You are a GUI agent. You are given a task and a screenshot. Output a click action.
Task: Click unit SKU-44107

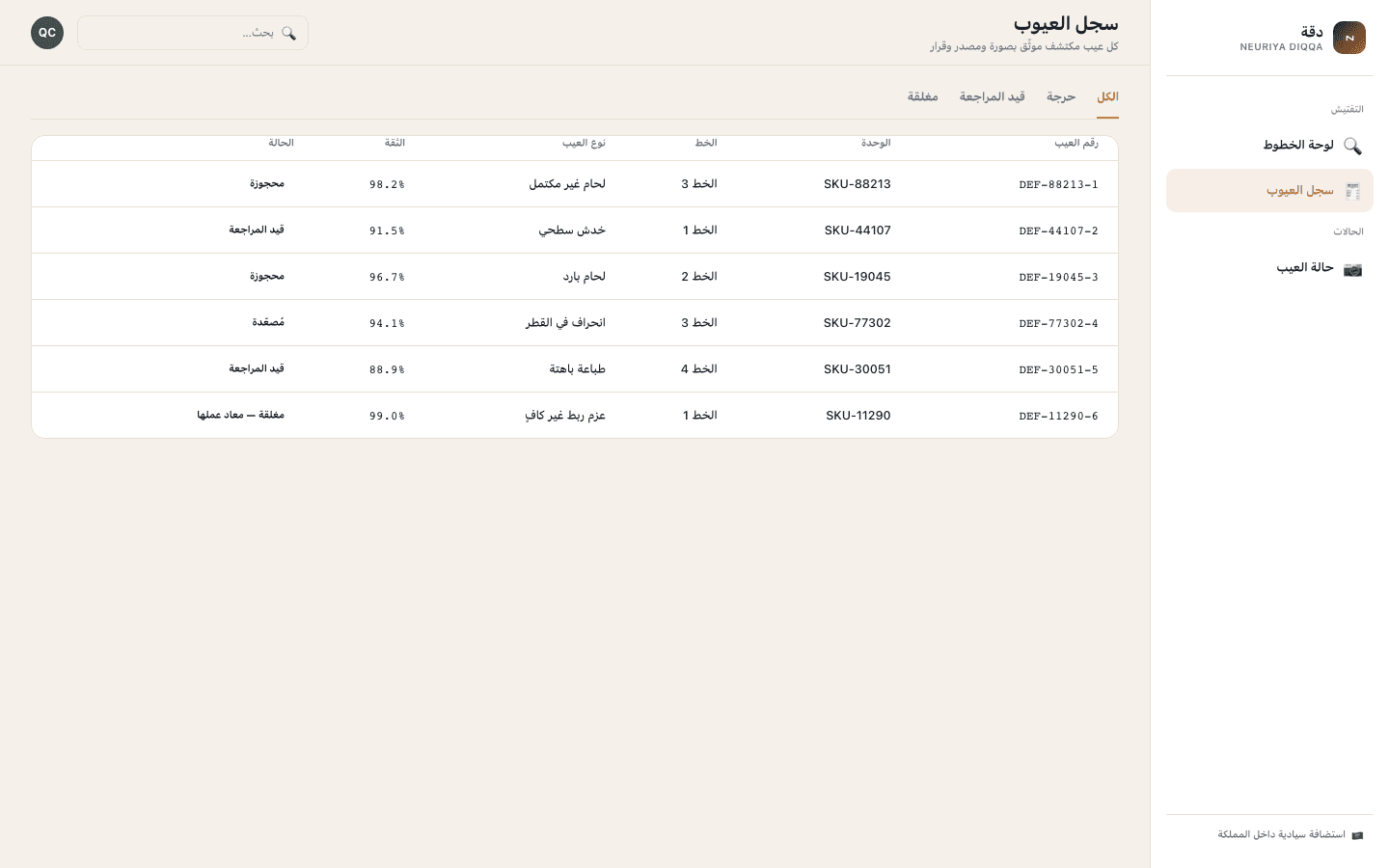[x=858, y=231]
